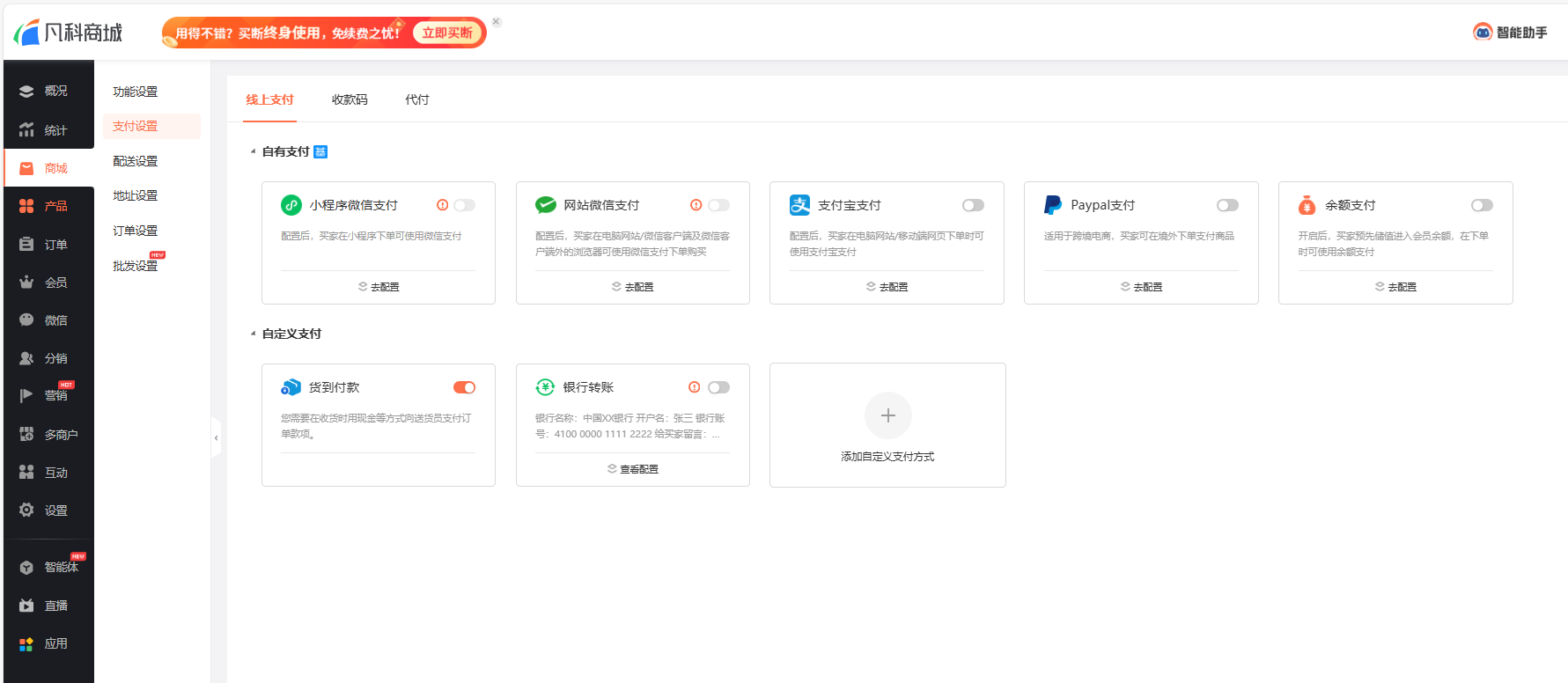Click the plus icon to add custom payment

tap(887, 415)
